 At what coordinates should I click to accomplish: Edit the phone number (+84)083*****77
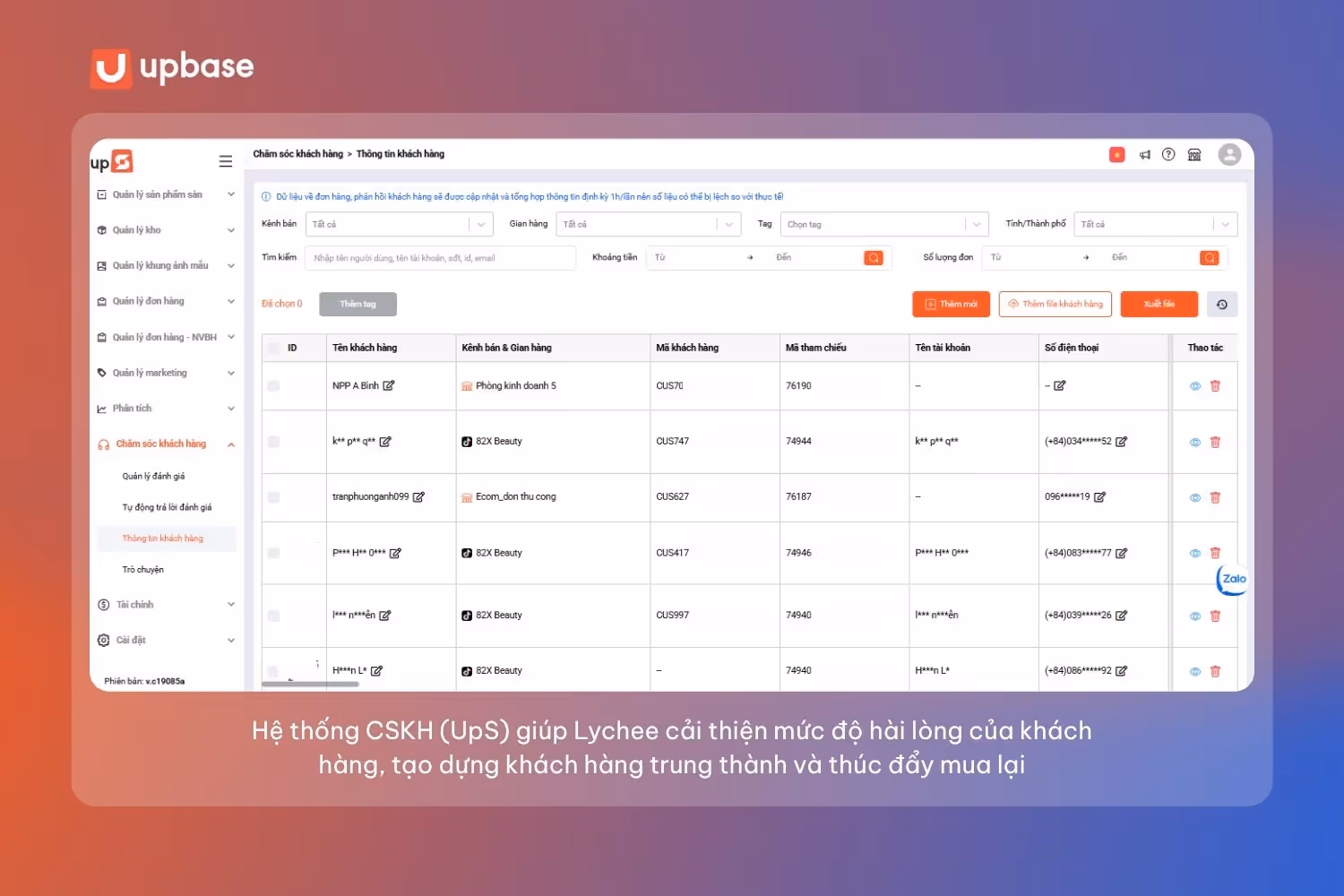tap(1121, 554)
